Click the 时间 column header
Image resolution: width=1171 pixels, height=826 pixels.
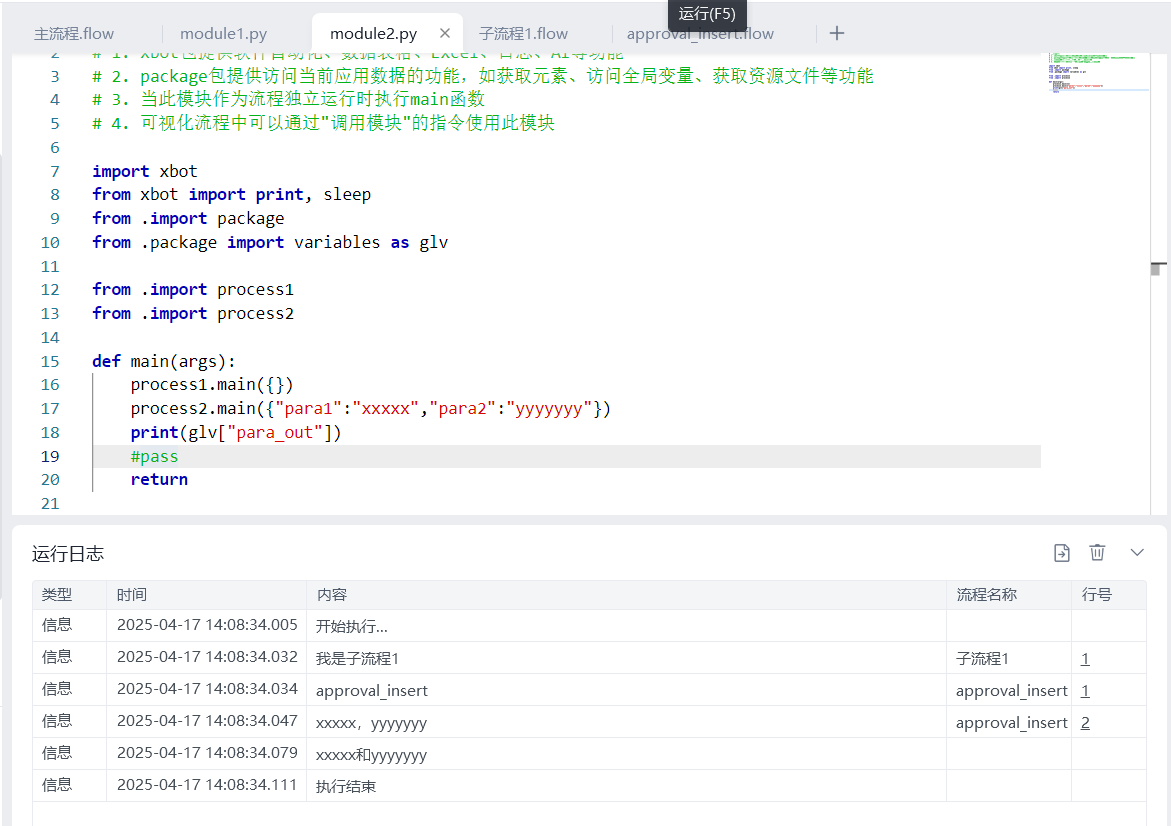pos(132,595)
